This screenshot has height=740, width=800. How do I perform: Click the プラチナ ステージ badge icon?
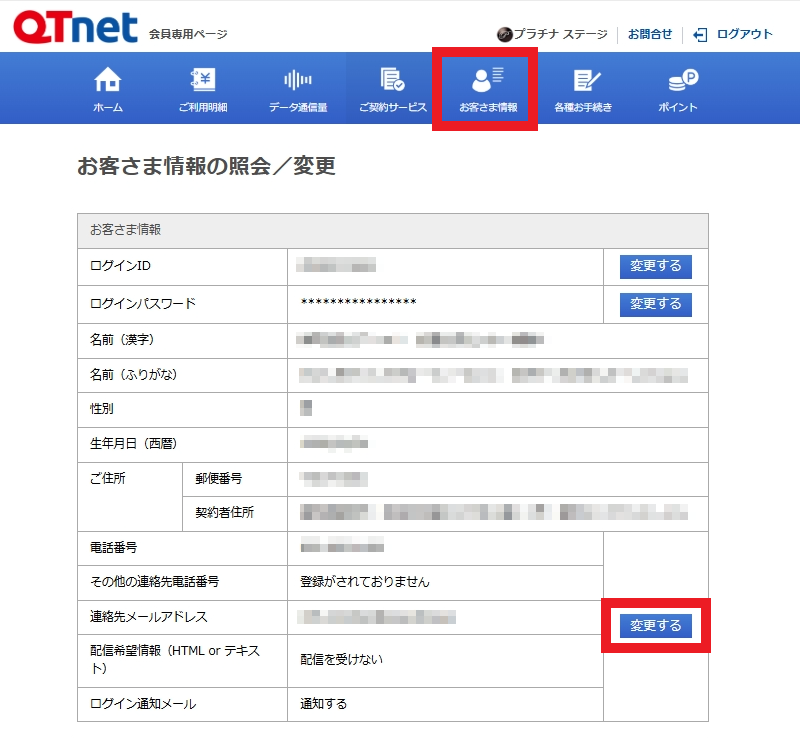pyautogui.click(x=505, y=34)
